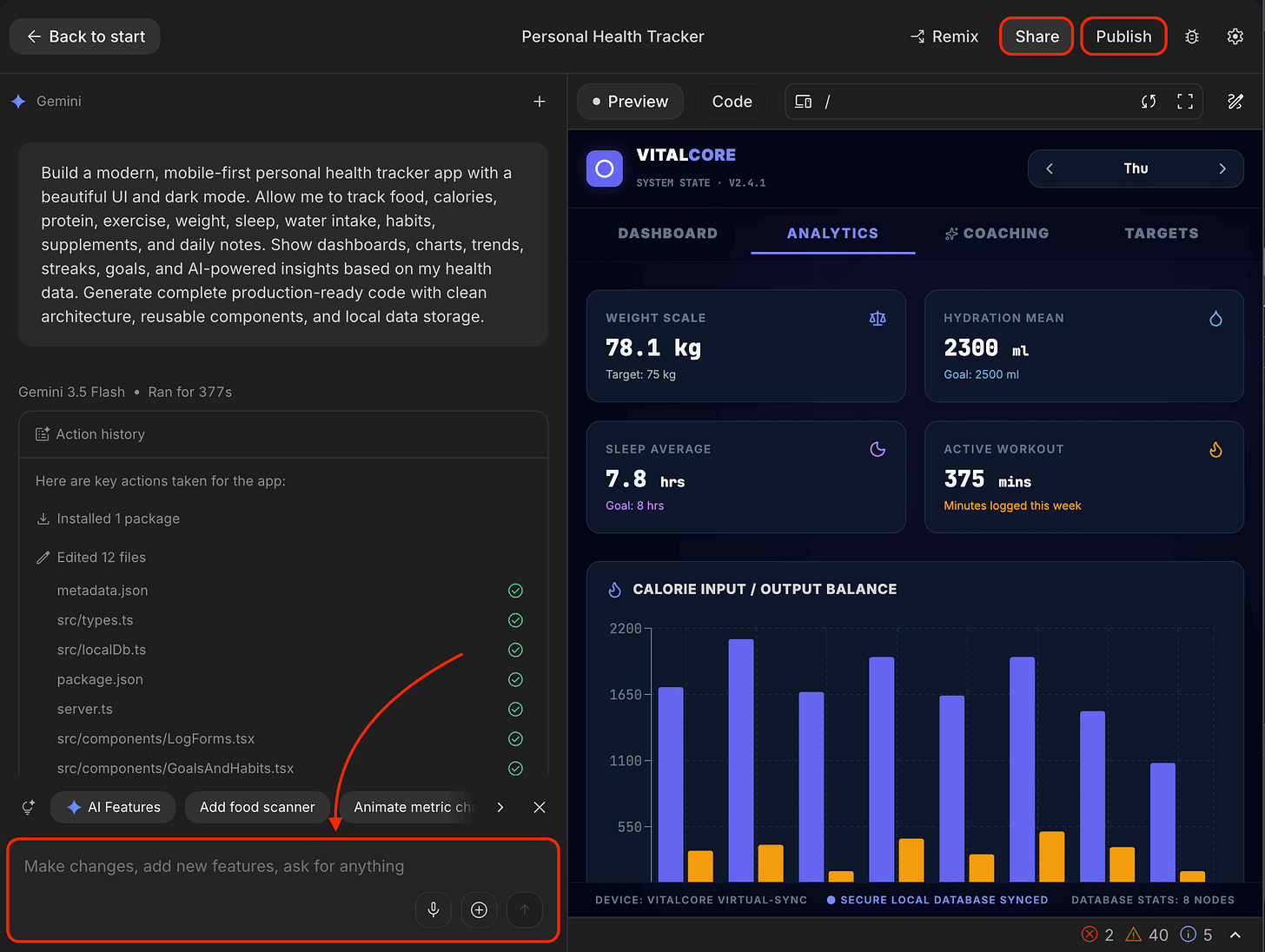The height and width of the screenshot is (952, 1265).
Task: Click the Publish button
Action: point(1123,36)
